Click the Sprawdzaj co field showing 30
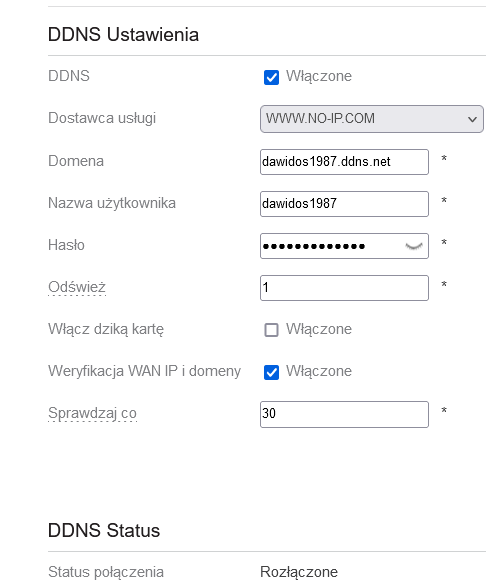 [x=344, y=414]
